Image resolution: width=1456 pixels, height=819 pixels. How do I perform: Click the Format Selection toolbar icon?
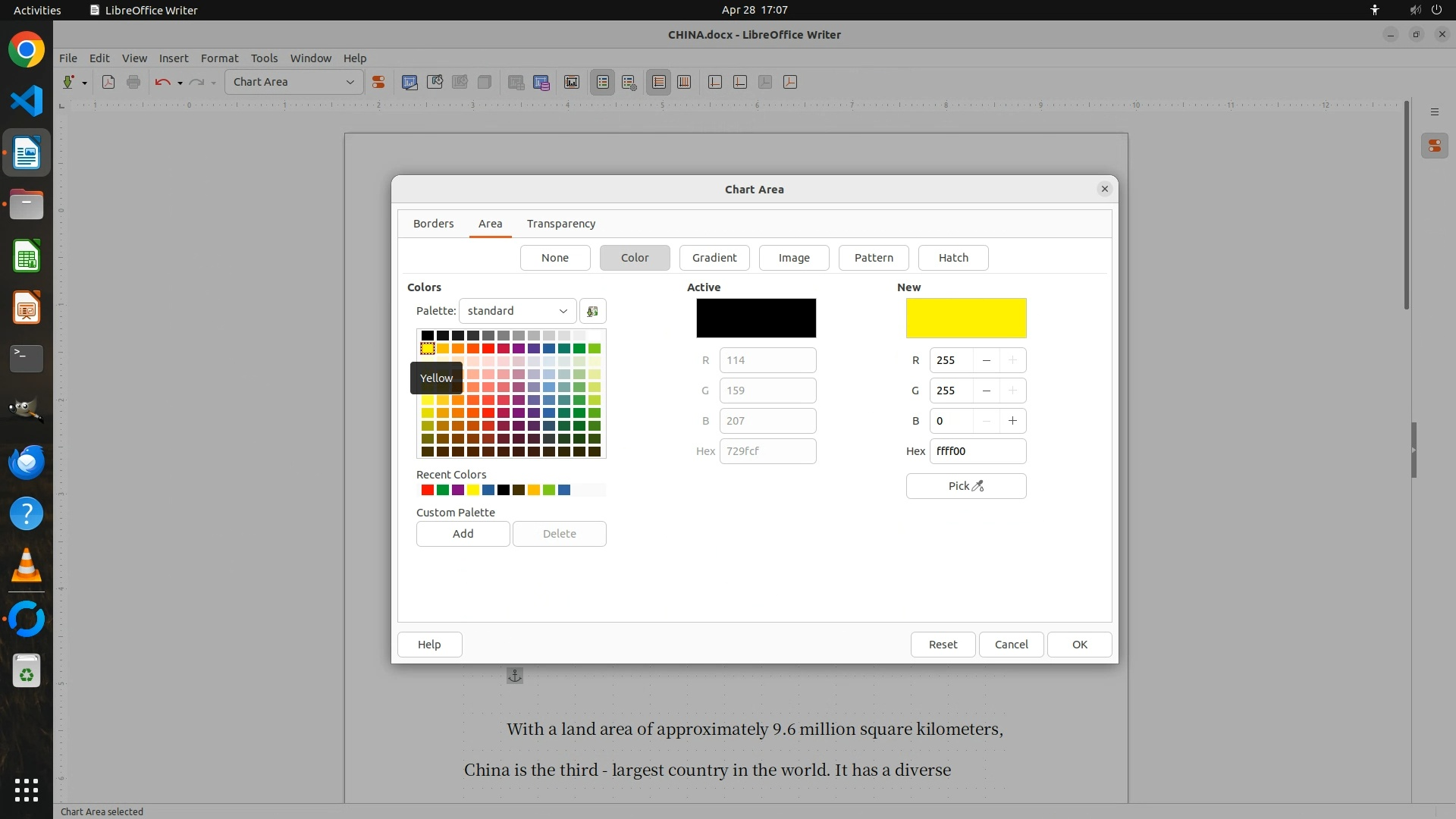coord(378,82)
